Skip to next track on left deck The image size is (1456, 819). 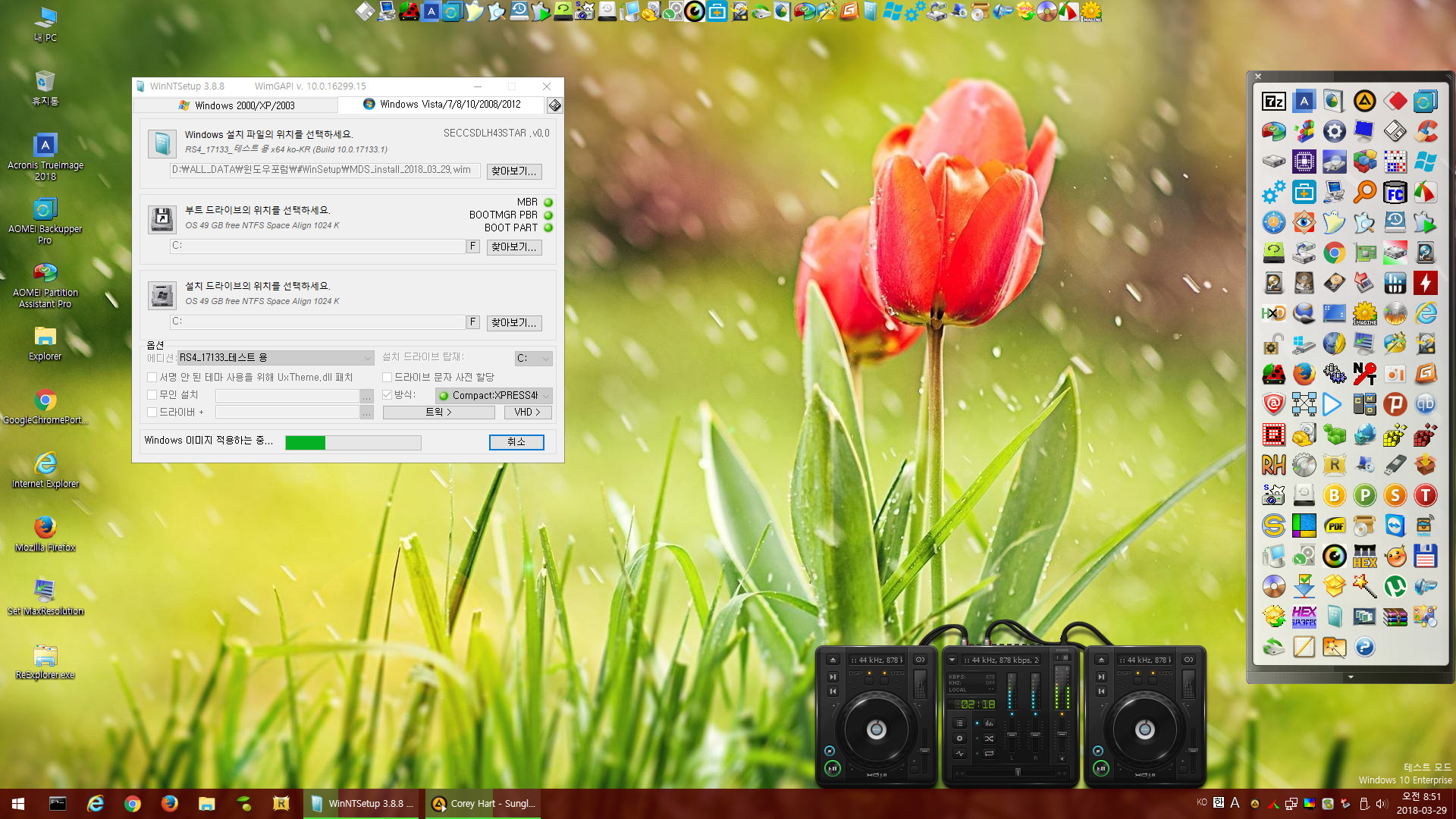click(833, 676)
